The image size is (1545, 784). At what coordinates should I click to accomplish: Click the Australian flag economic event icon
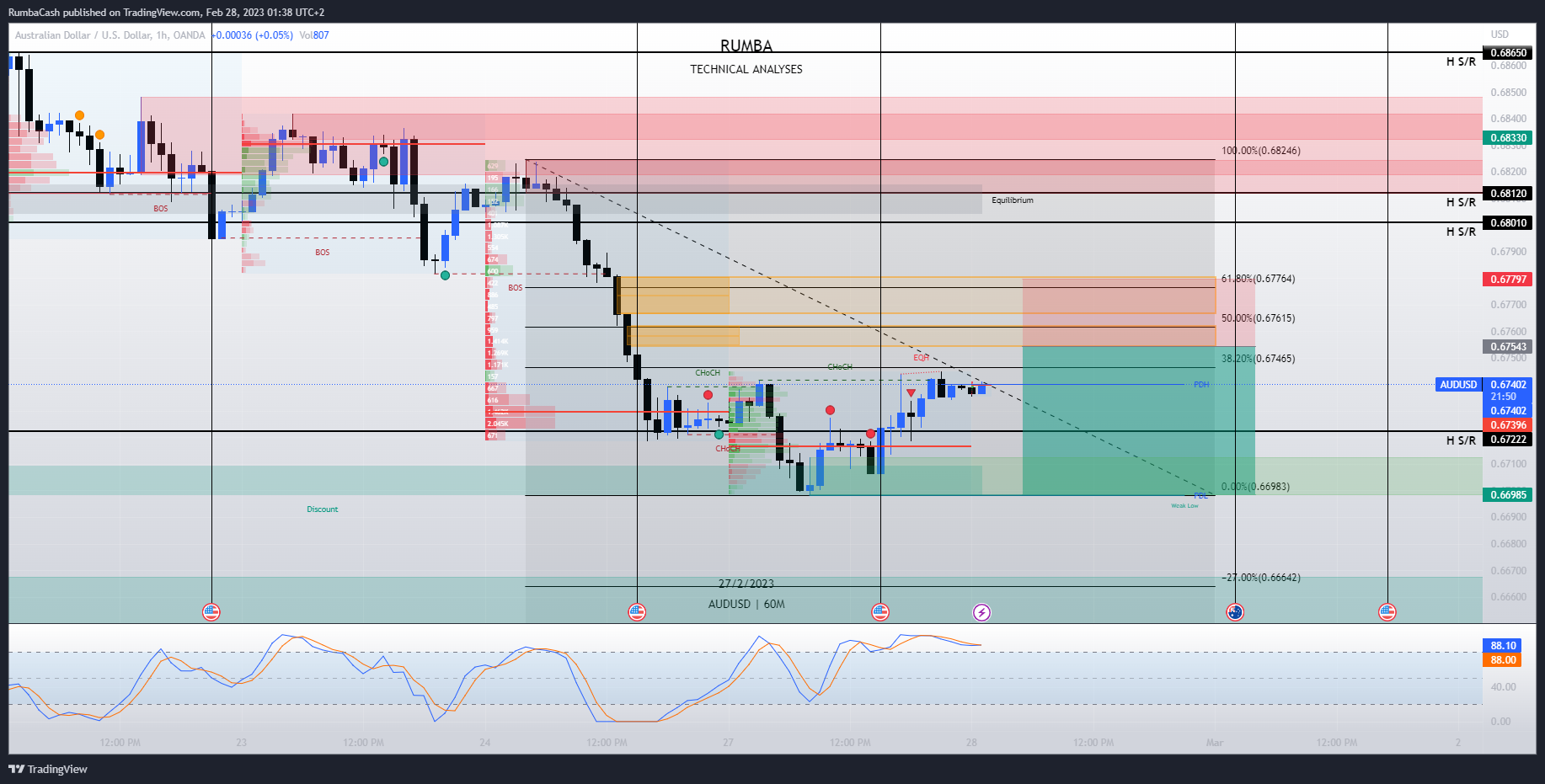1235,612
